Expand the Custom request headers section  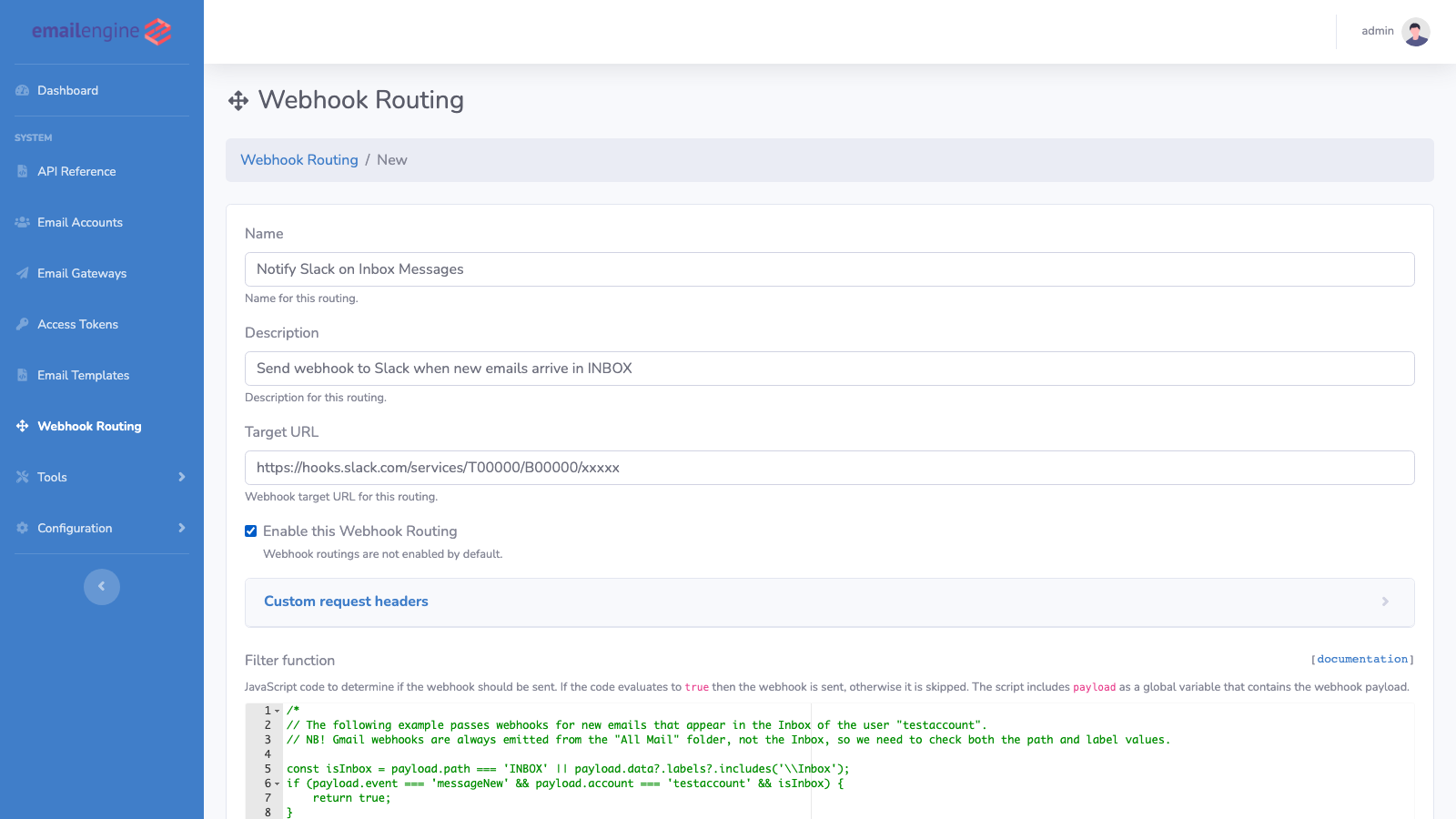coord(346,602)
